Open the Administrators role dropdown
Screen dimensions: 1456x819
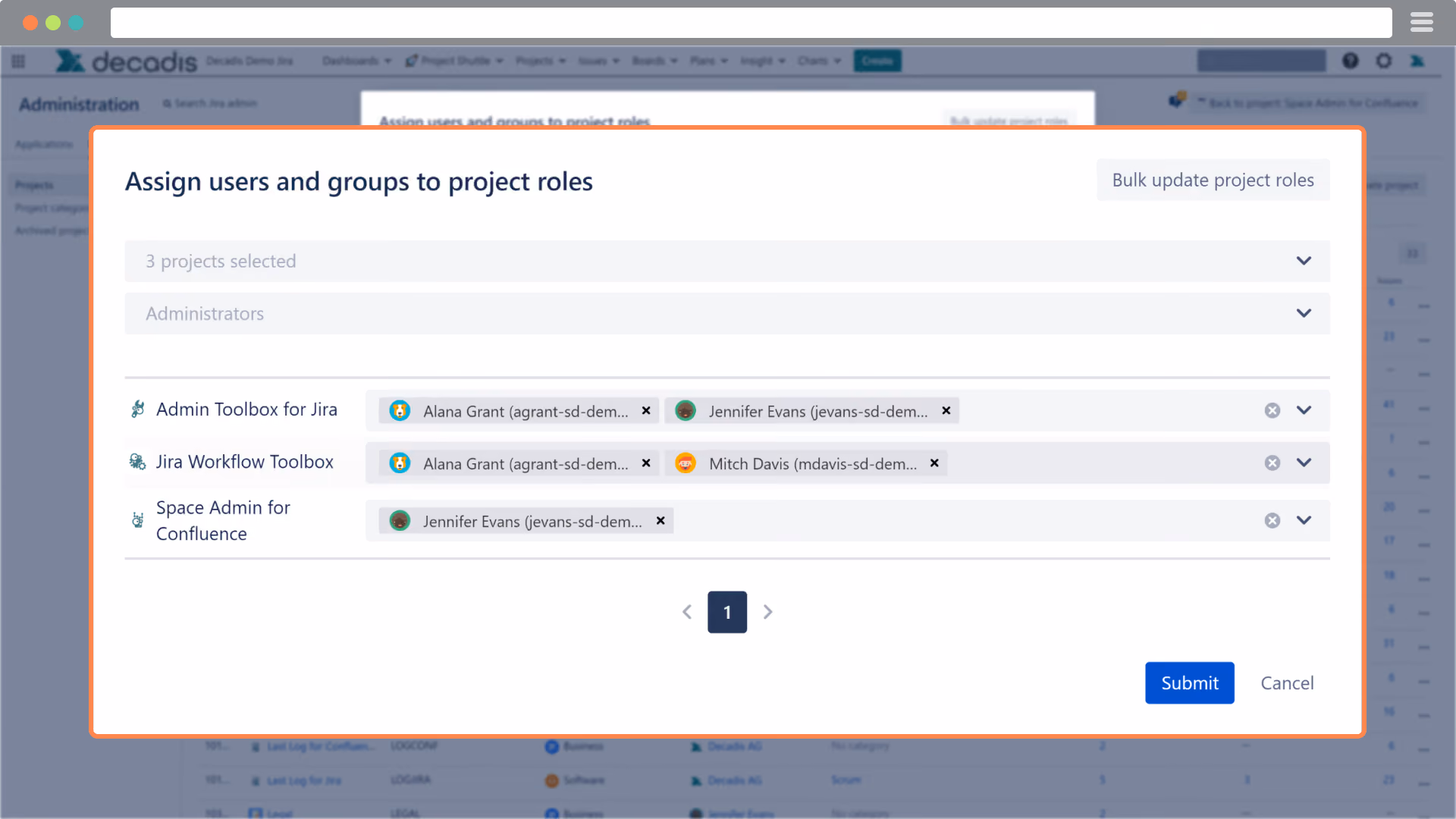pos(727,313)
